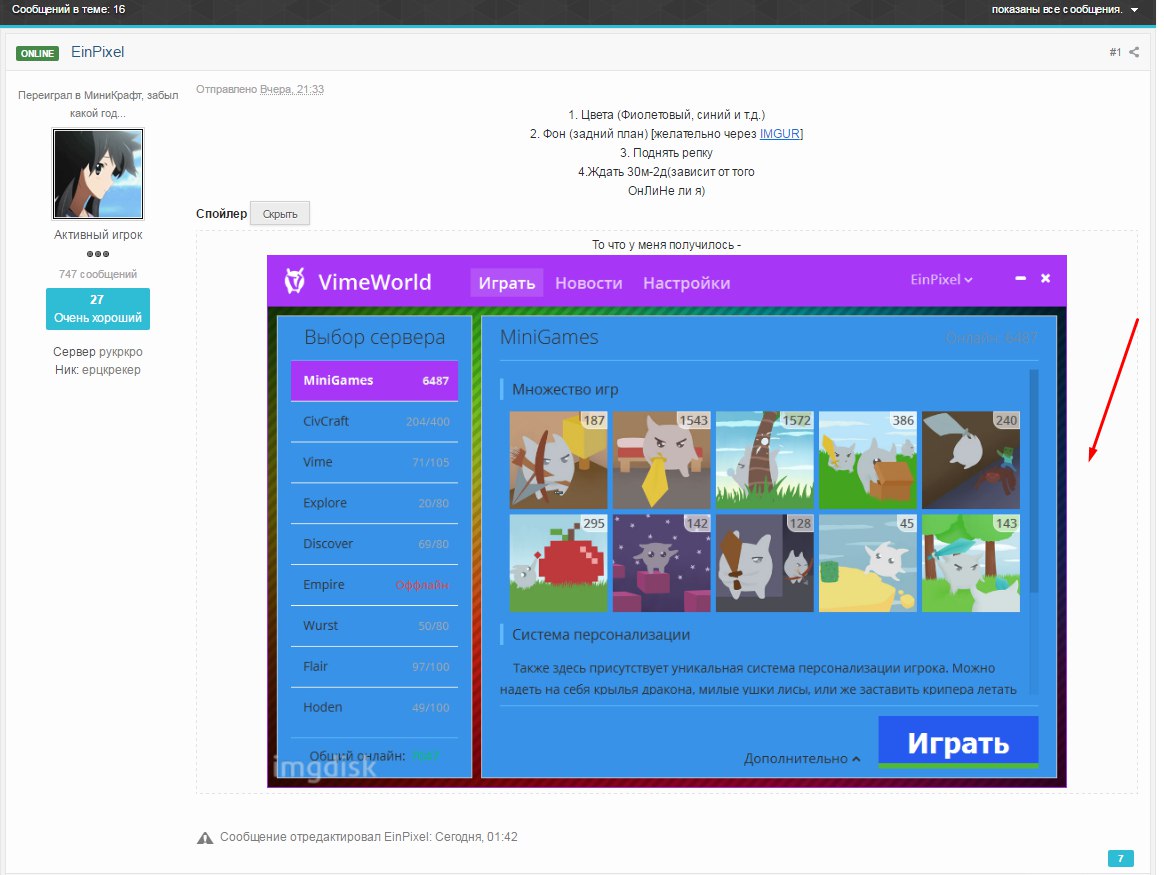This screenshot has height=875, width=1164.
Task: Open the EinPixel account dropdown in launcher
Action: click(x=941, y=280)
